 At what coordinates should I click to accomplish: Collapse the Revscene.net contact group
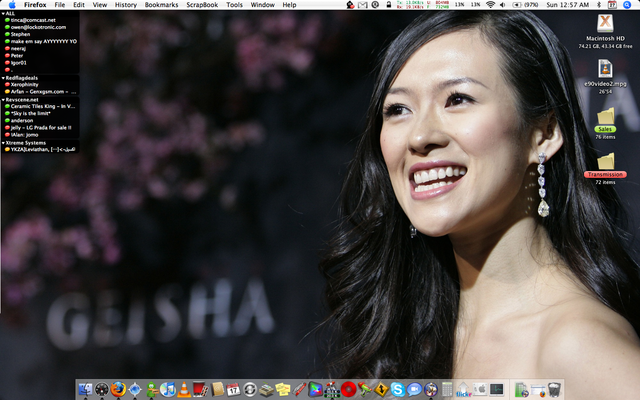point(3,100)
